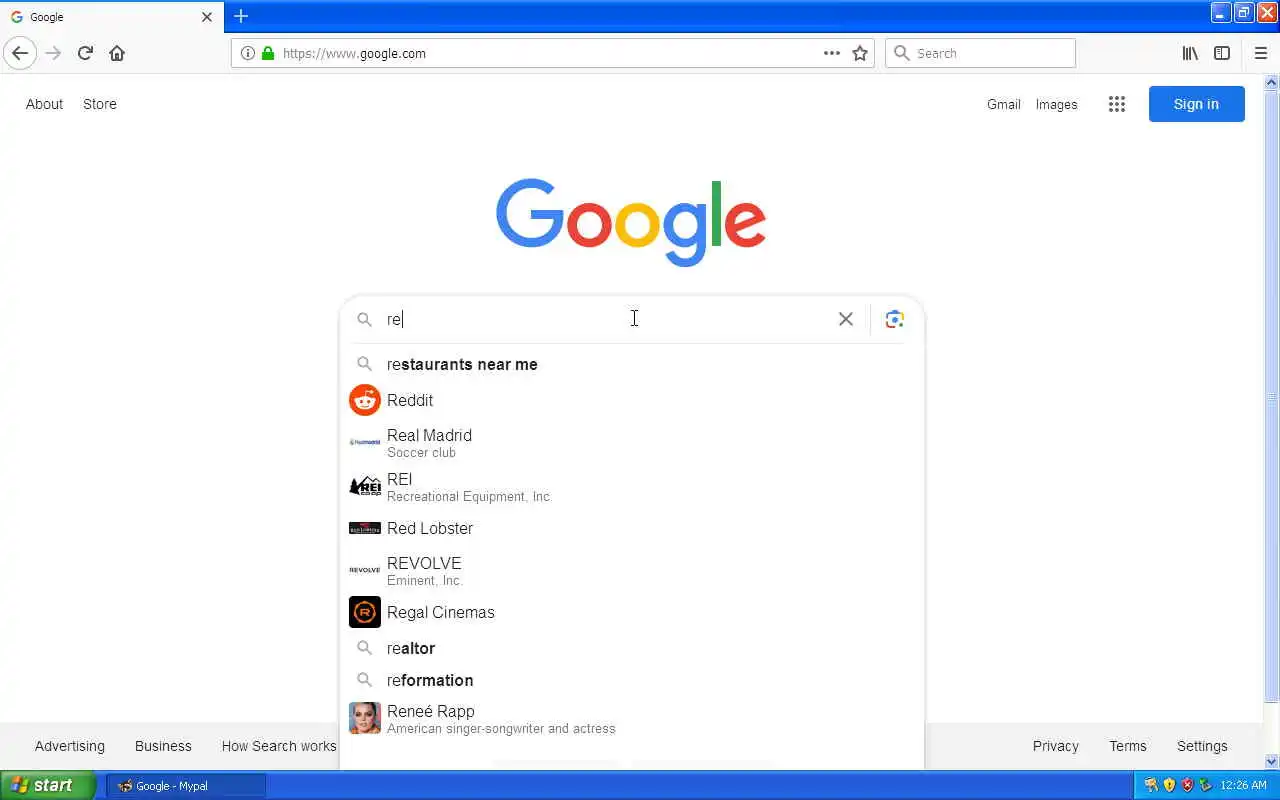Viewport: 1280px width, 800px height.
Task: Open the Windows start menu
Action: 48,785
